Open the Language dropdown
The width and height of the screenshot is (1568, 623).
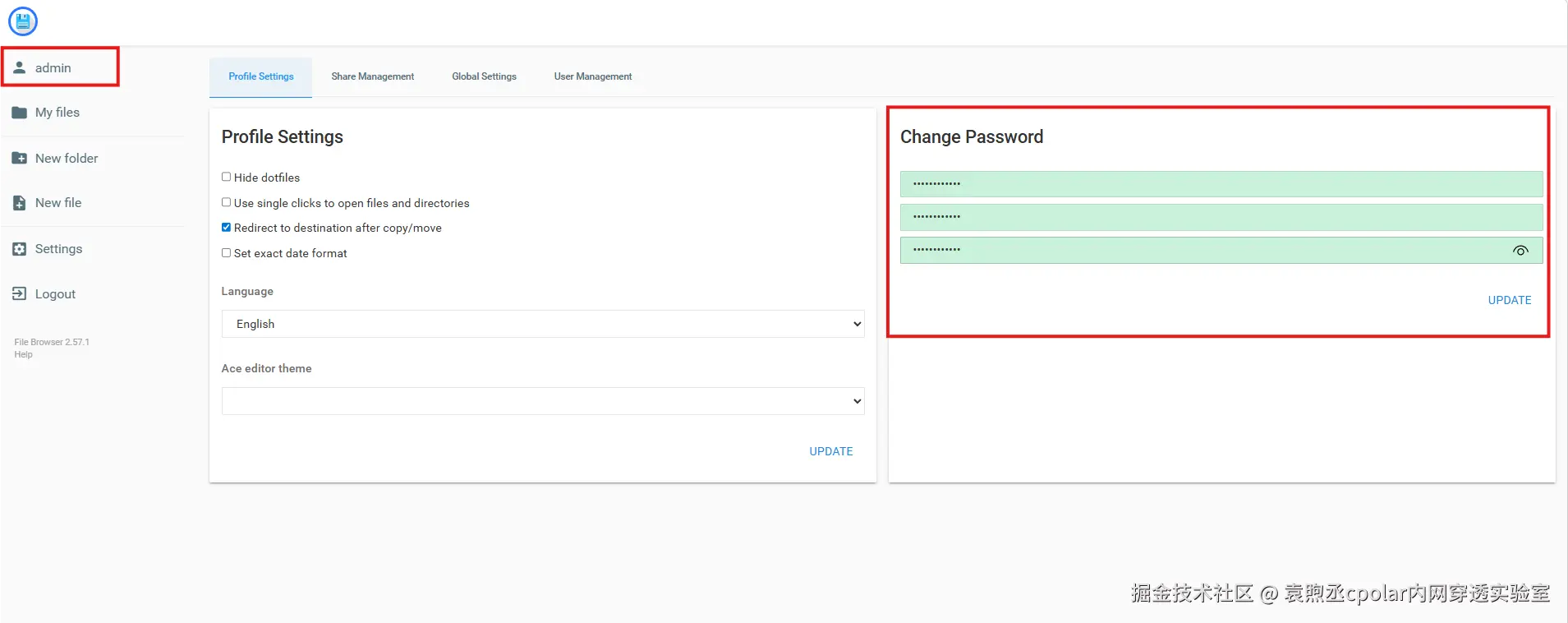542,324
